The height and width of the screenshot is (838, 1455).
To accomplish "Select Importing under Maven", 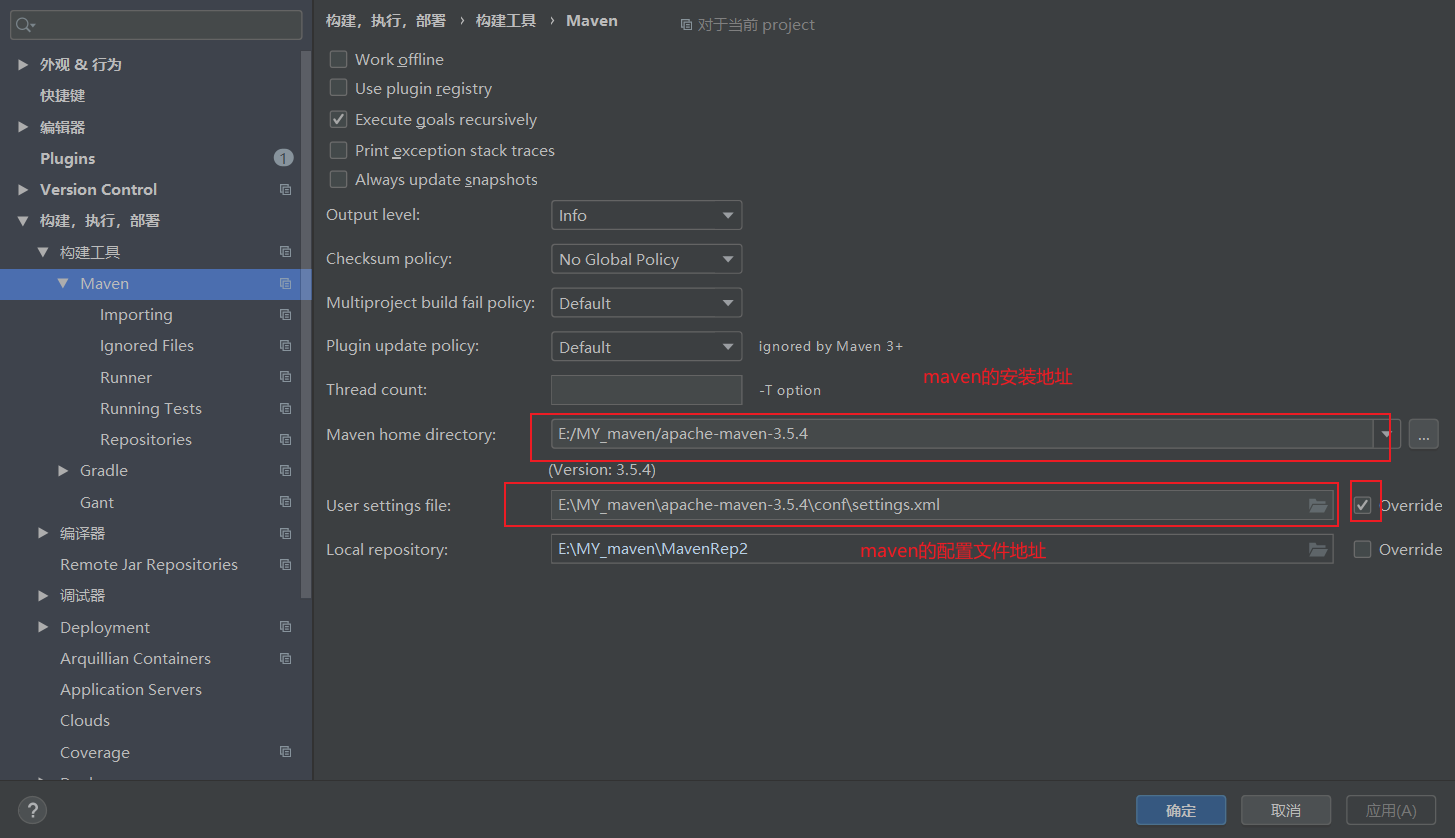I will click(x=136, y=315).
